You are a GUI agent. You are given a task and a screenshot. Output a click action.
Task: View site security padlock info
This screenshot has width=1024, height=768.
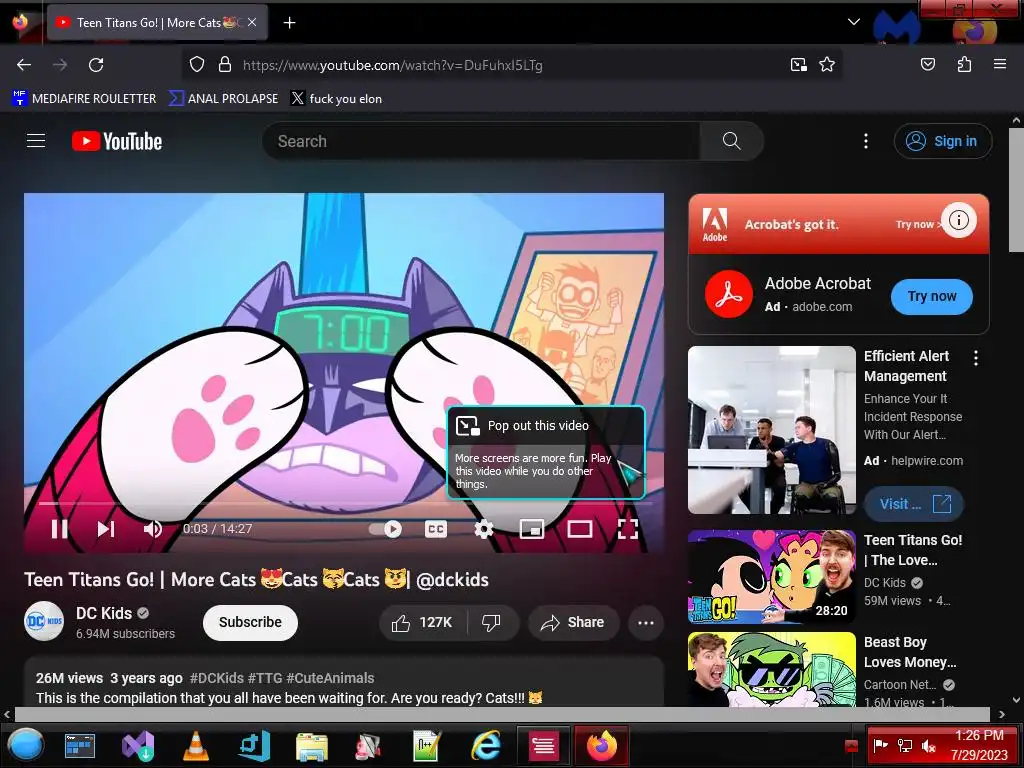point(225,65)
